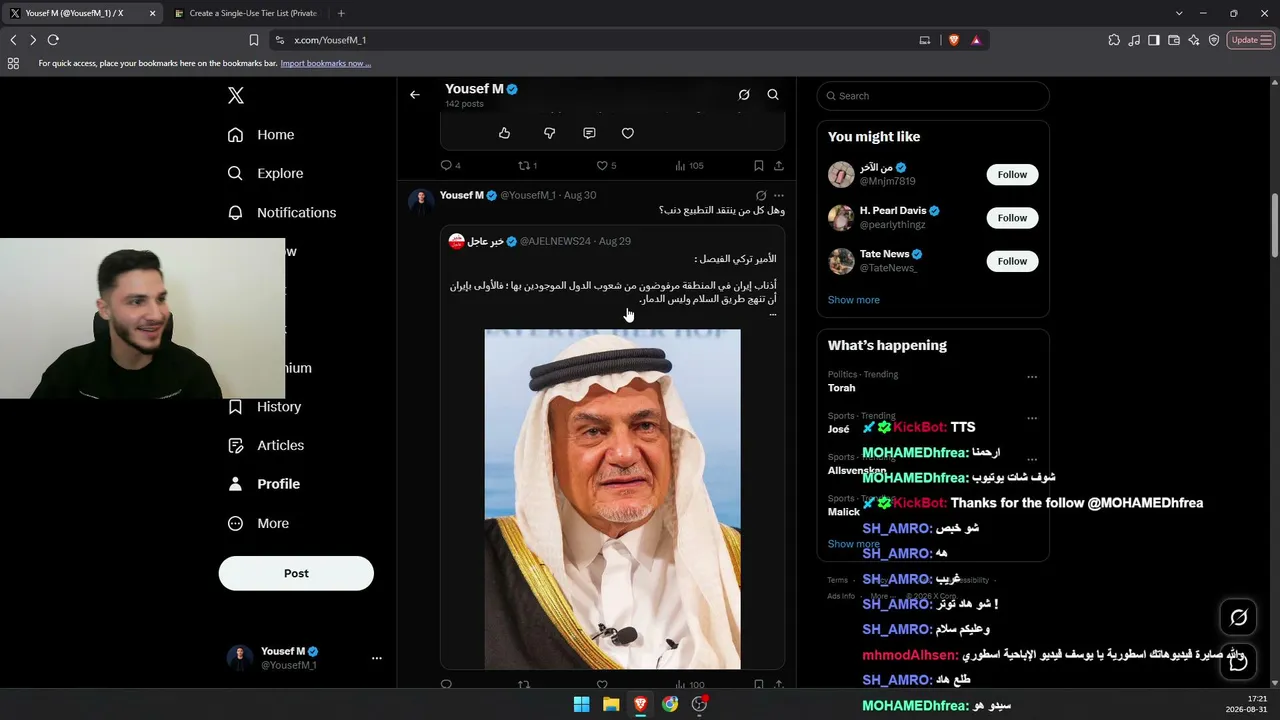Open a new browser tab
The height and width of the screenshot is (720, 1280).
(x=341, y=13)
